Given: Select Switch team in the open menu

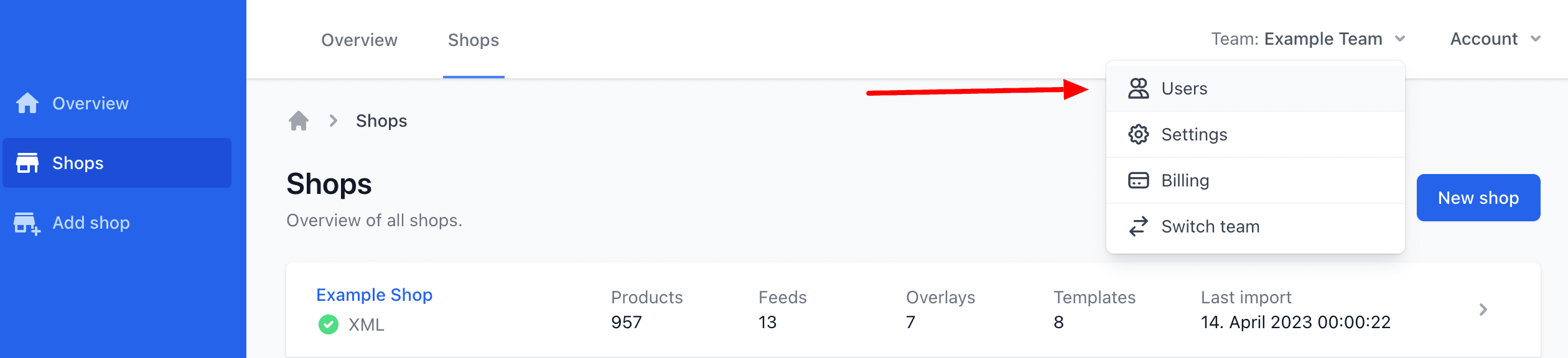Looking at the screenshot, I should pos(1210,226).
